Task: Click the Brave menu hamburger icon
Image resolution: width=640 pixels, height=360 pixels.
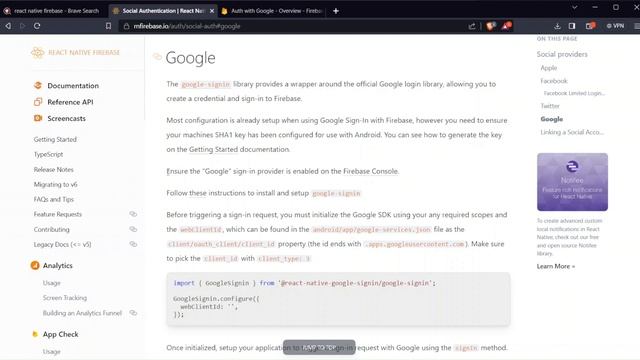Action: point(636,26)
